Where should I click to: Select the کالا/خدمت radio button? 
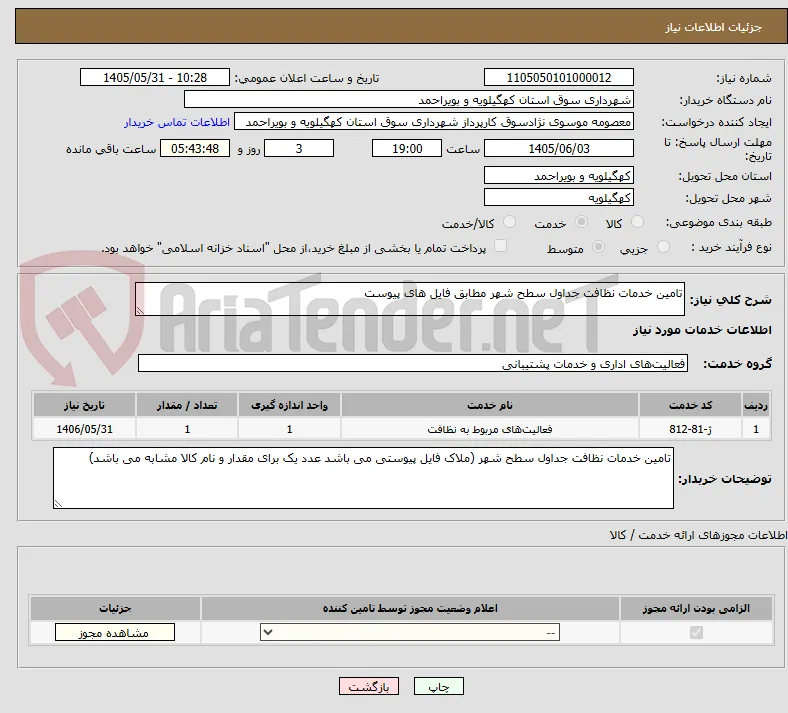[509, 222]
